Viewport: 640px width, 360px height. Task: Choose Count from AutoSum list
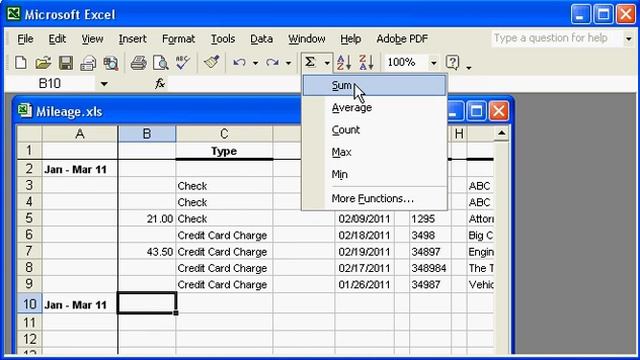pos(374,130)
